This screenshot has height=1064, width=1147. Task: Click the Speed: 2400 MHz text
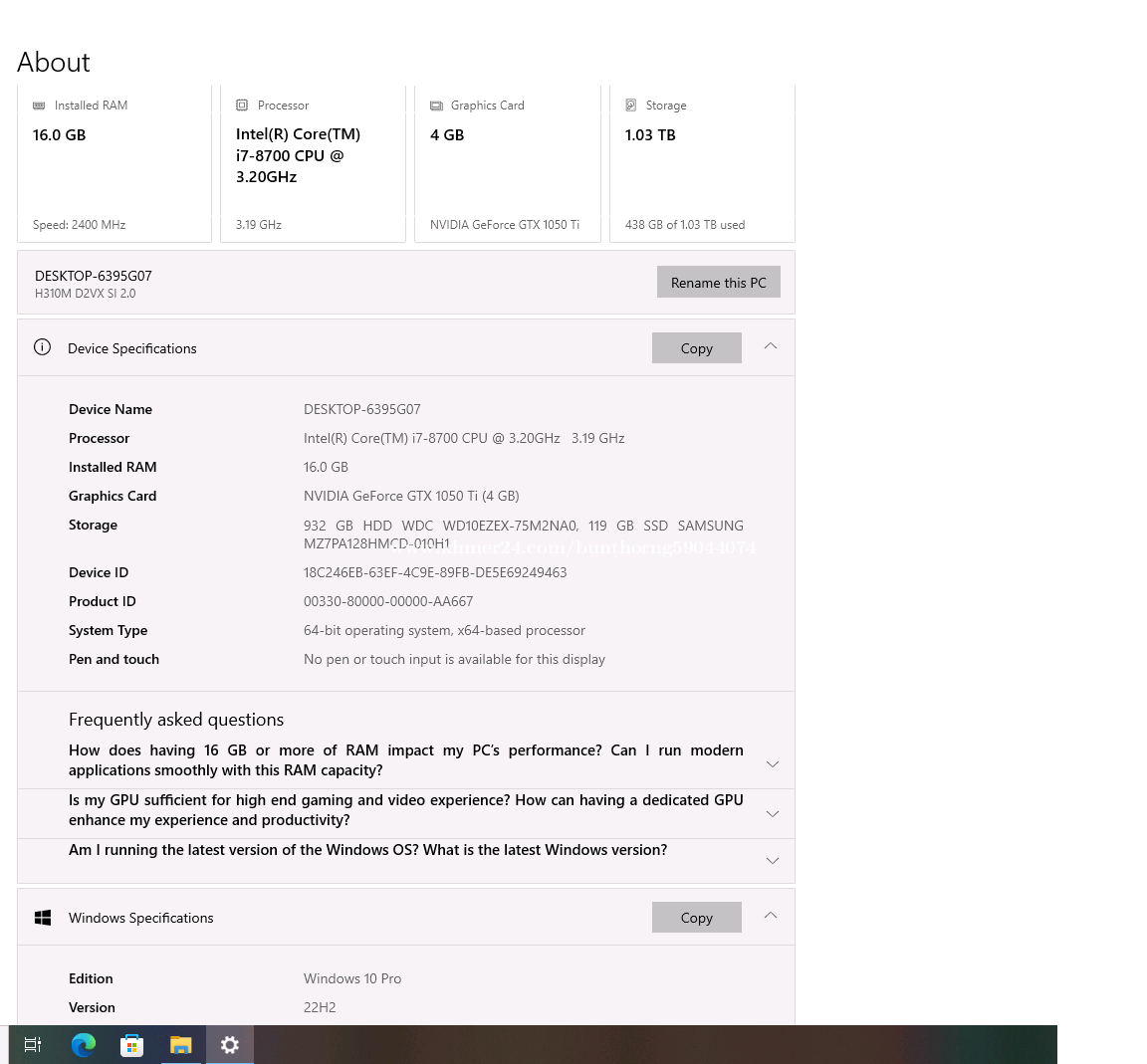79,225
